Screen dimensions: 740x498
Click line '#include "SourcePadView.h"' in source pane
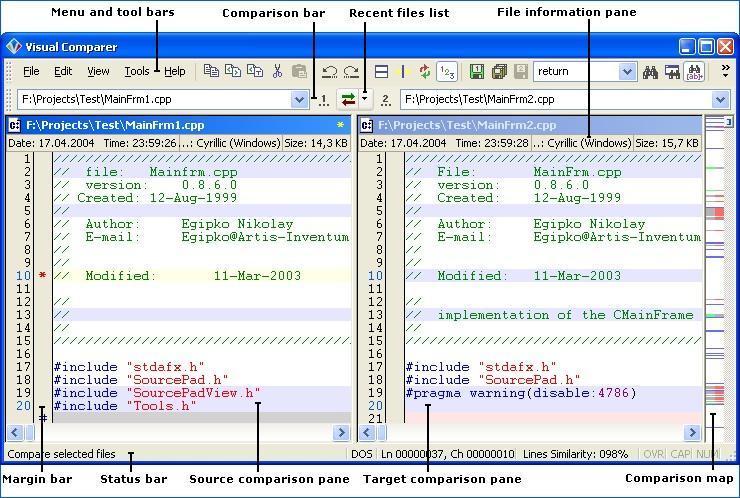pos(157,393)
